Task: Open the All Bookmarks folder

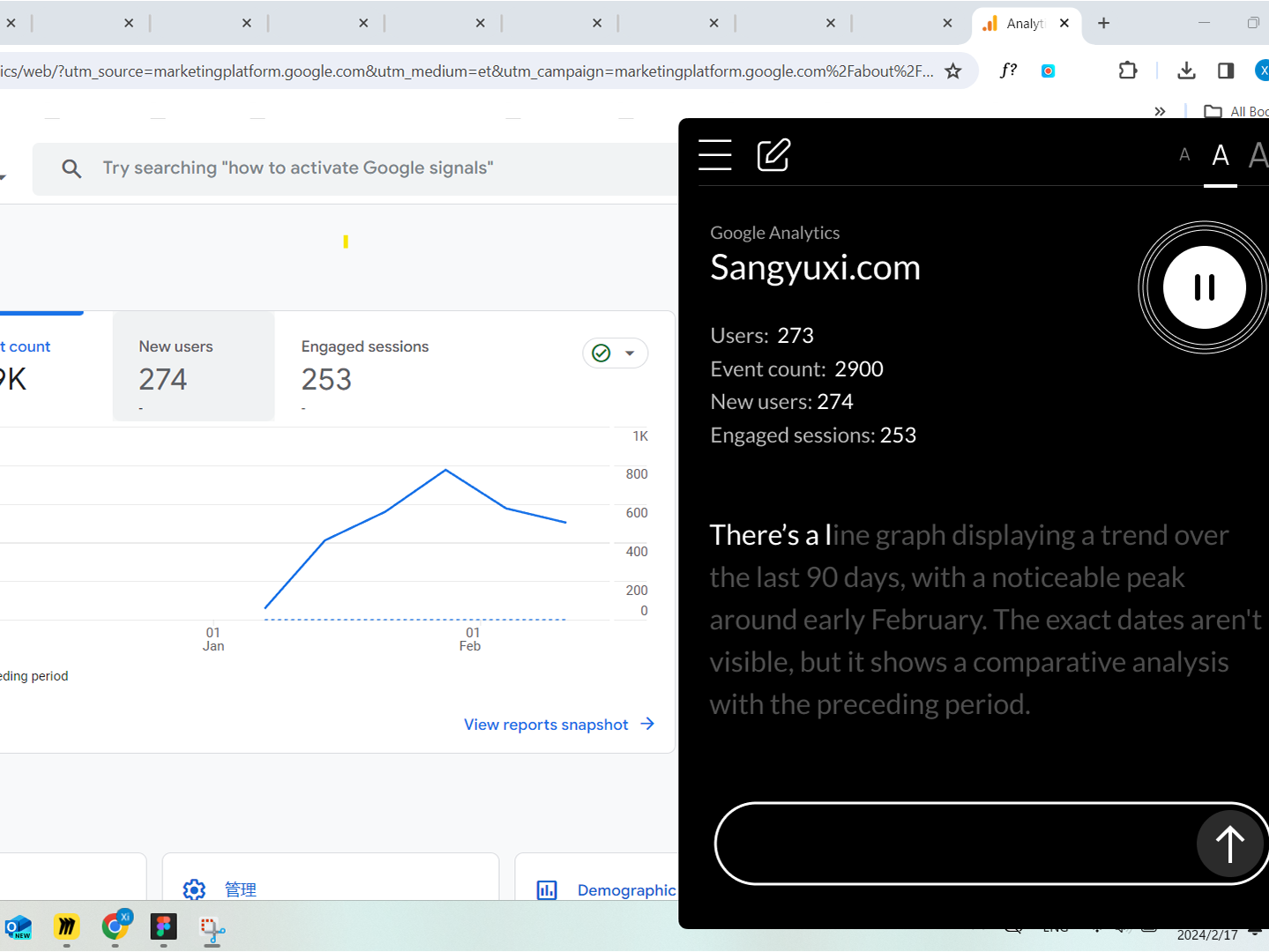Action: [1235, 111]
